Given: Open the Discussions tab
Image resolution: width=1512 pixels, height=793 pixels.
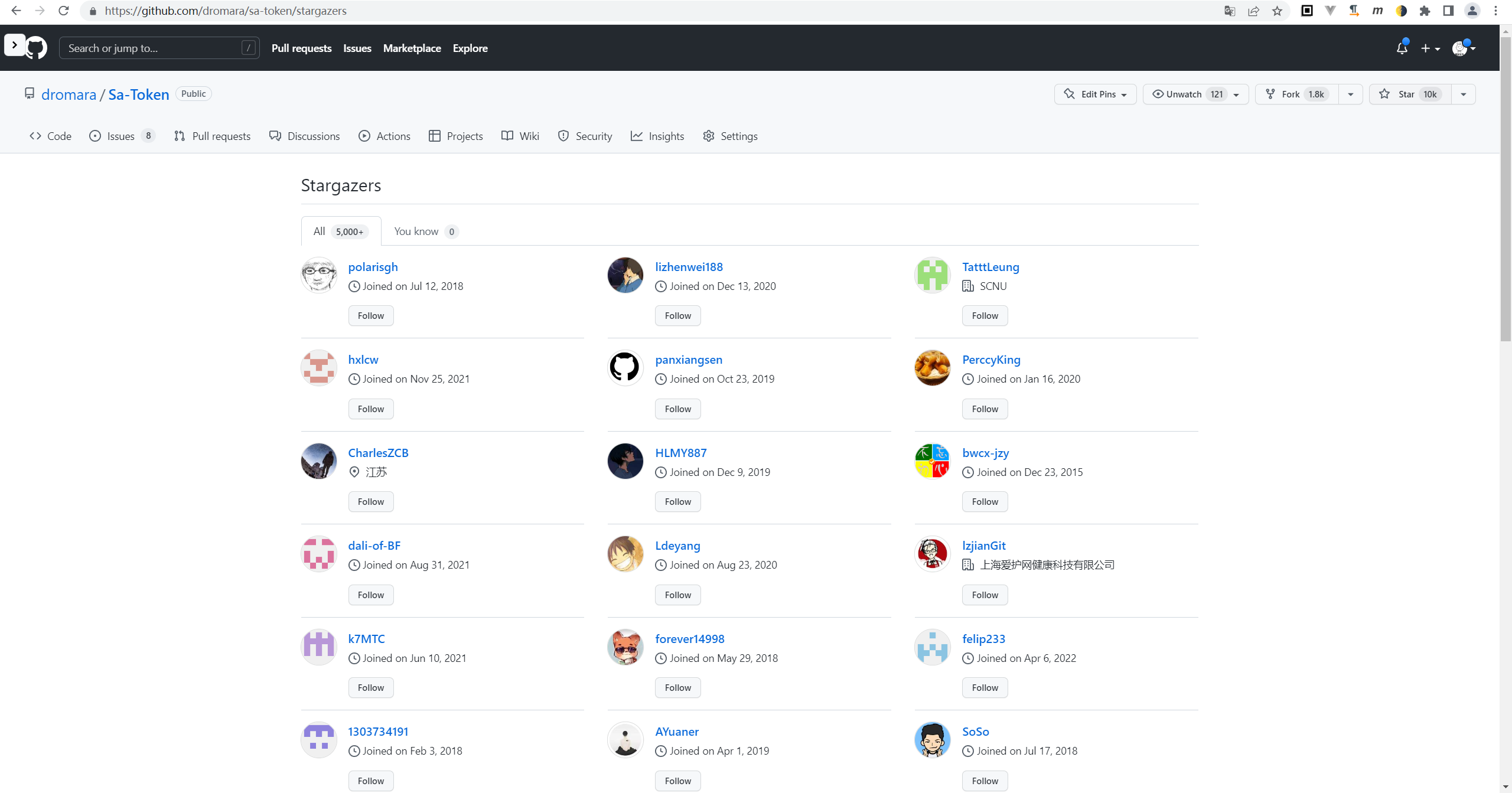Looking at the screenshot, I should pos(305,136).
